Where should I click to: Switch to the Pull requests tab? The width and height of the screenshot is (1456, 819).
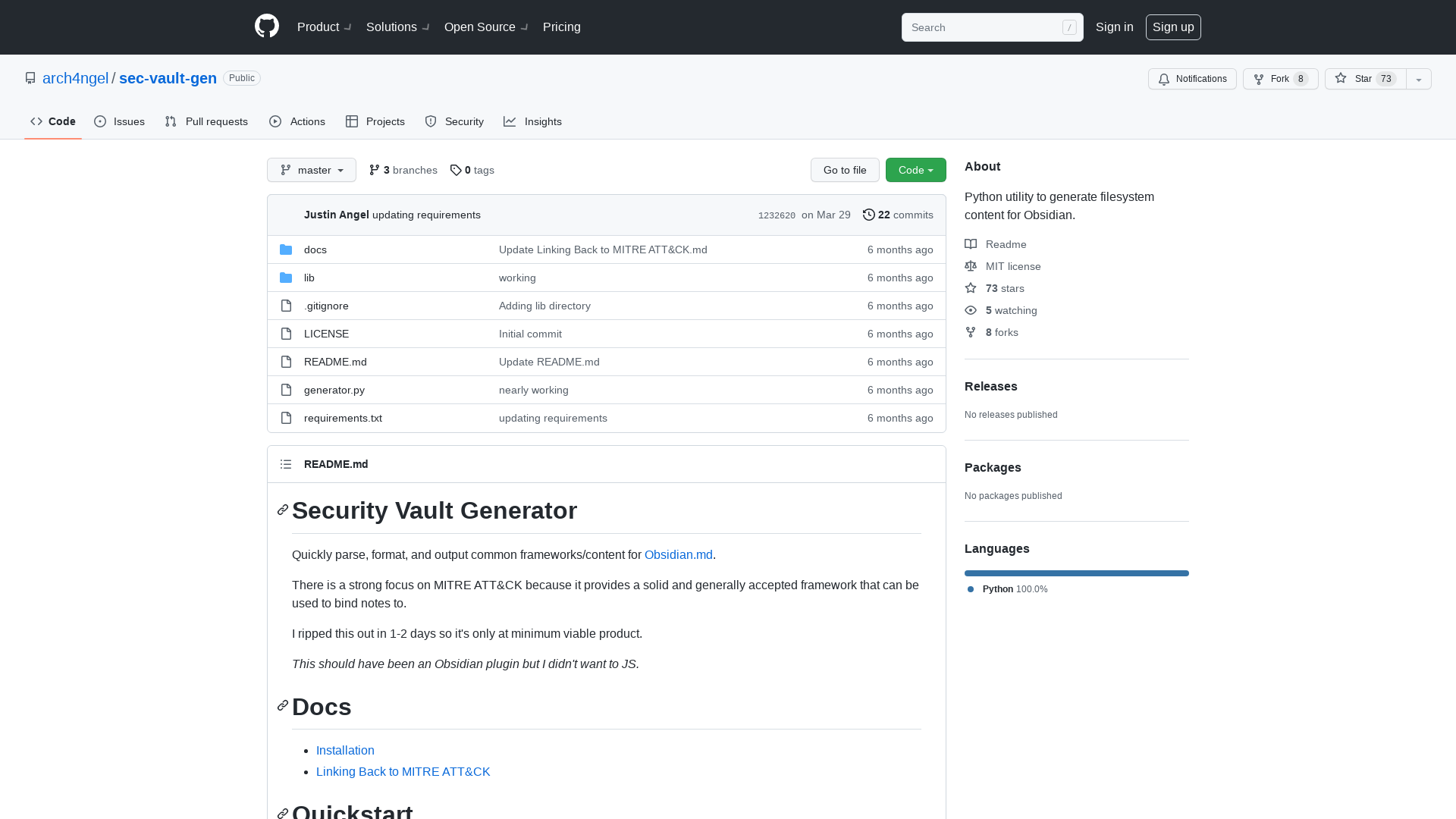(x=206, y=121)
